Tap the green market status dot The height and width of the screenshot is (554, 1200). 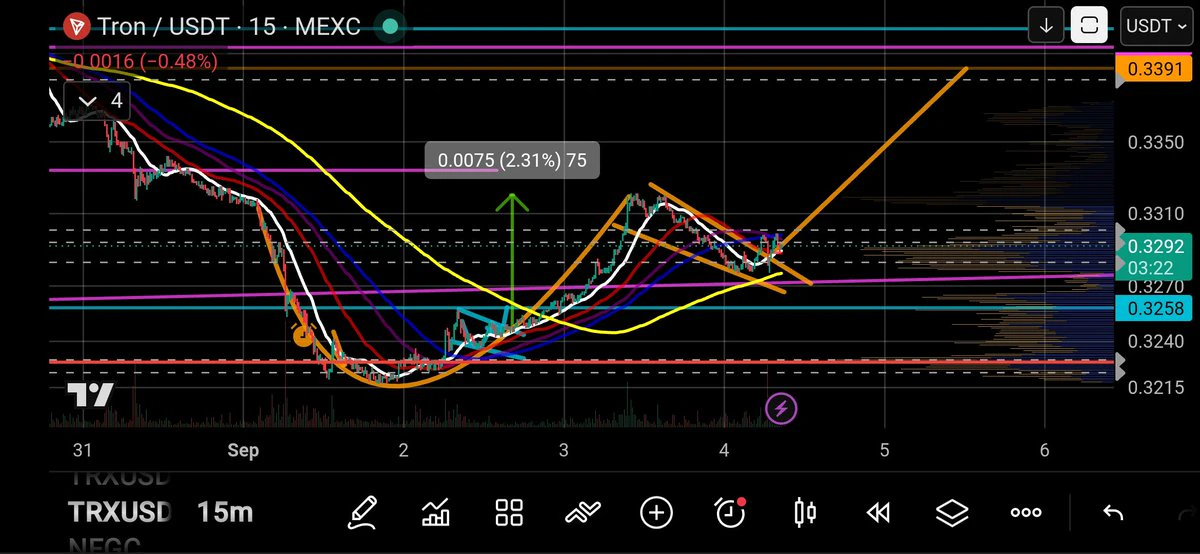point(390,26)
